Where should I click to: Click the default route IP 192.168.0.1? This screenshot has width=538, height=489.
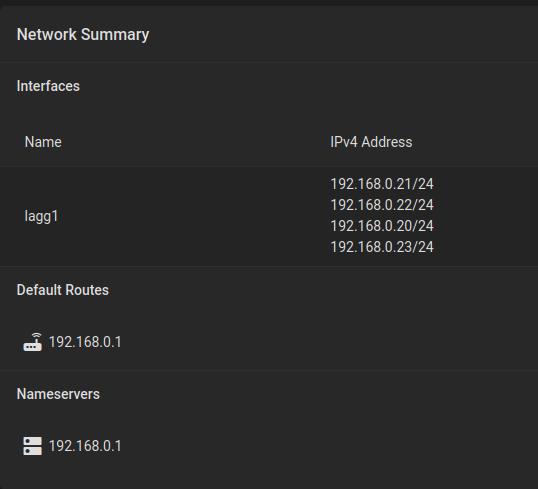[x=85, y=342]
